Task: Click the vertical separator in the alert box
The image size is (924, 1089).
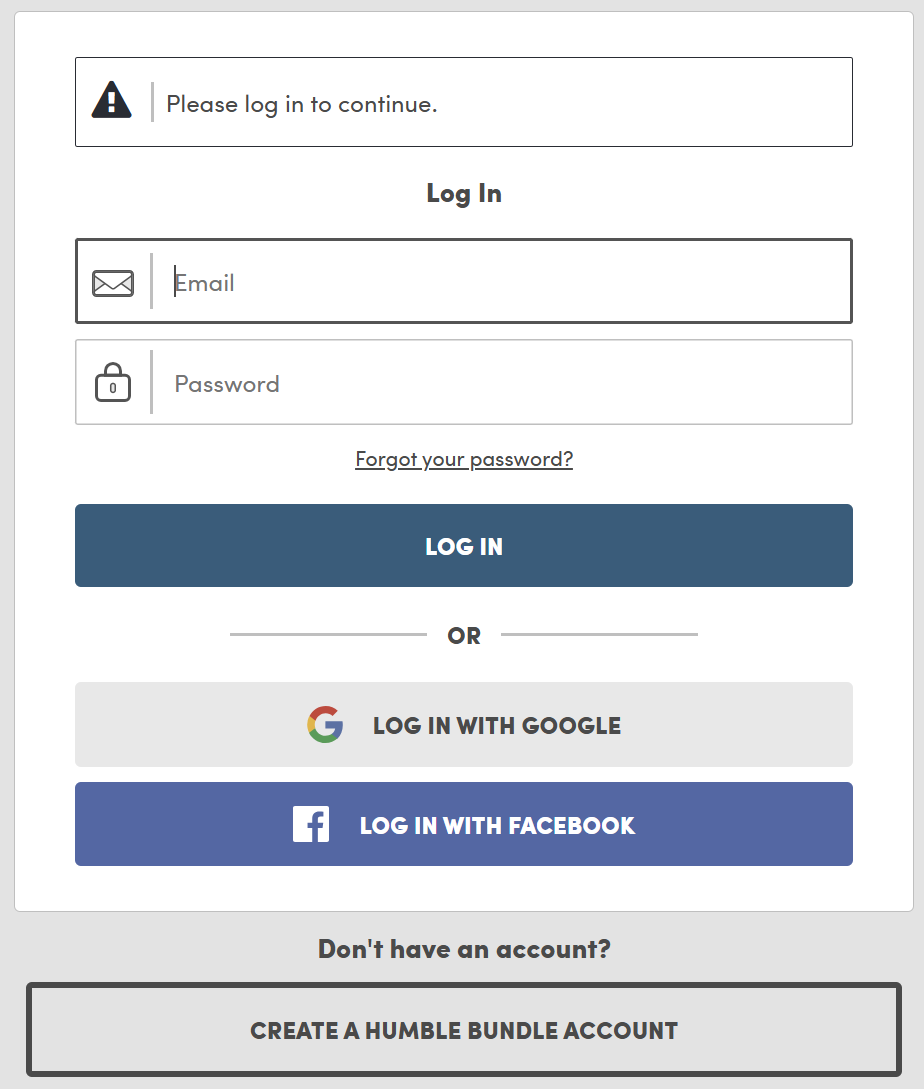Action: 152,102
